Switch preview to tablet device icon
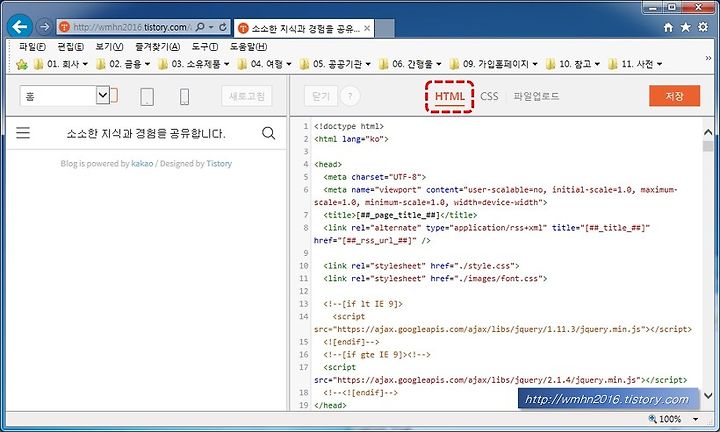This screenshot has width=720, height=432. [147, 96]
